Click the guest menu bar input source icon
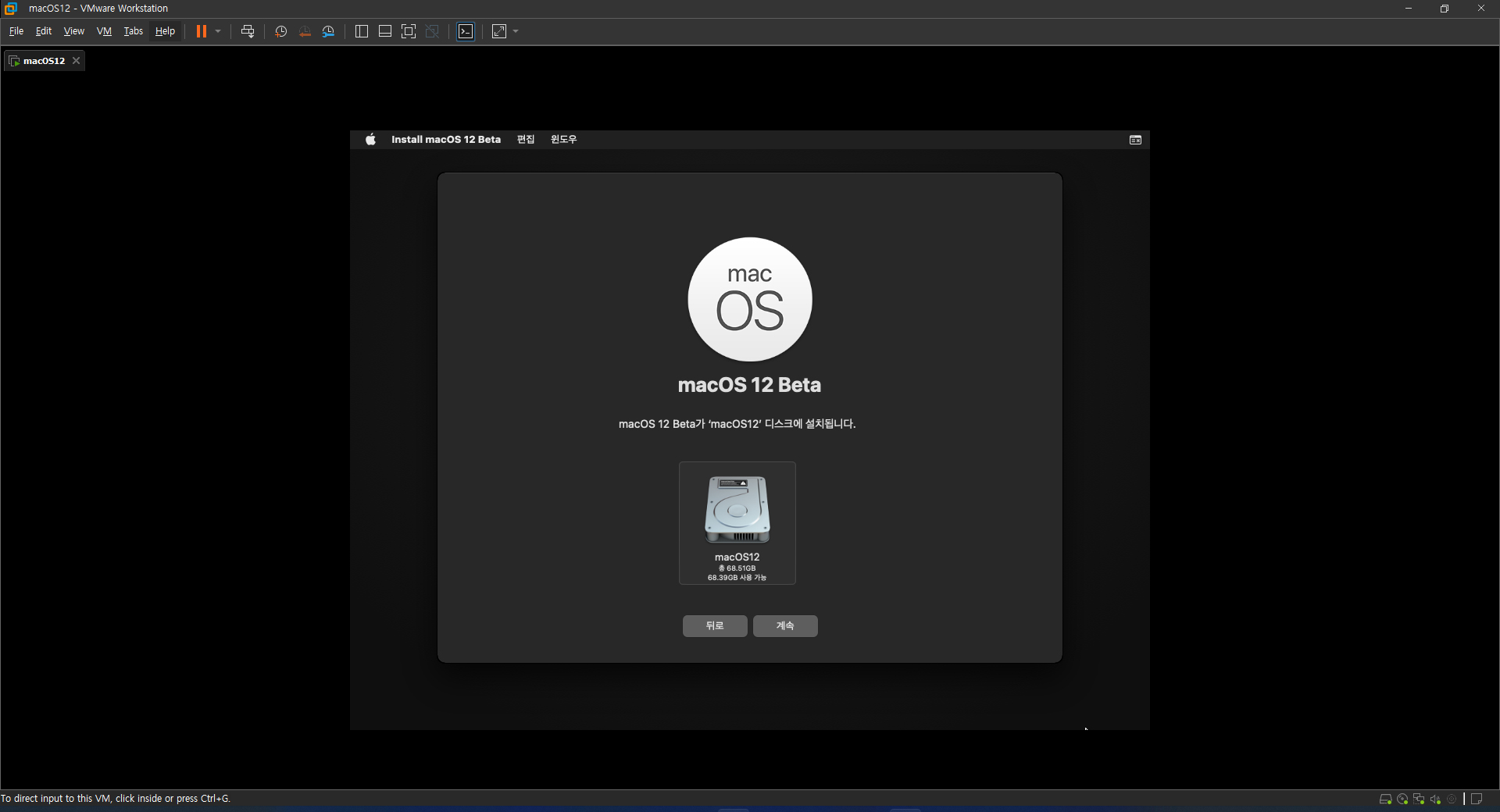Viewport: 1500px width, 812px height. click(x=1135, y=140)
